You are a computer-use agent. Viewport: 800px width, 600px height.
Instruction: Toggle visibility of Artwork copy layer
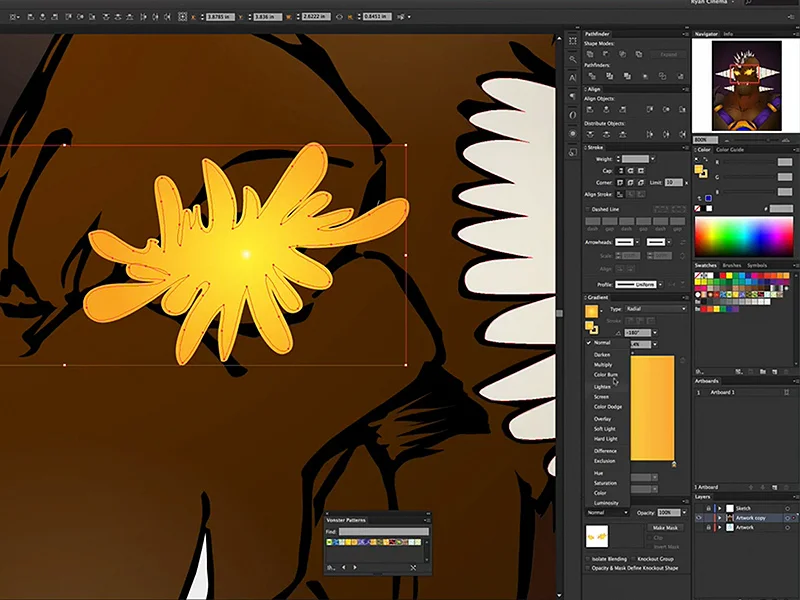pos(698,518)
